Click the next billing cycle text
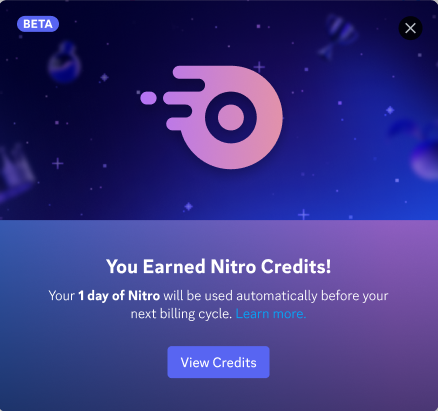Image resolution: width=438 pixels, height=411 pixels. pyautogui.click(x=181, y=314)
